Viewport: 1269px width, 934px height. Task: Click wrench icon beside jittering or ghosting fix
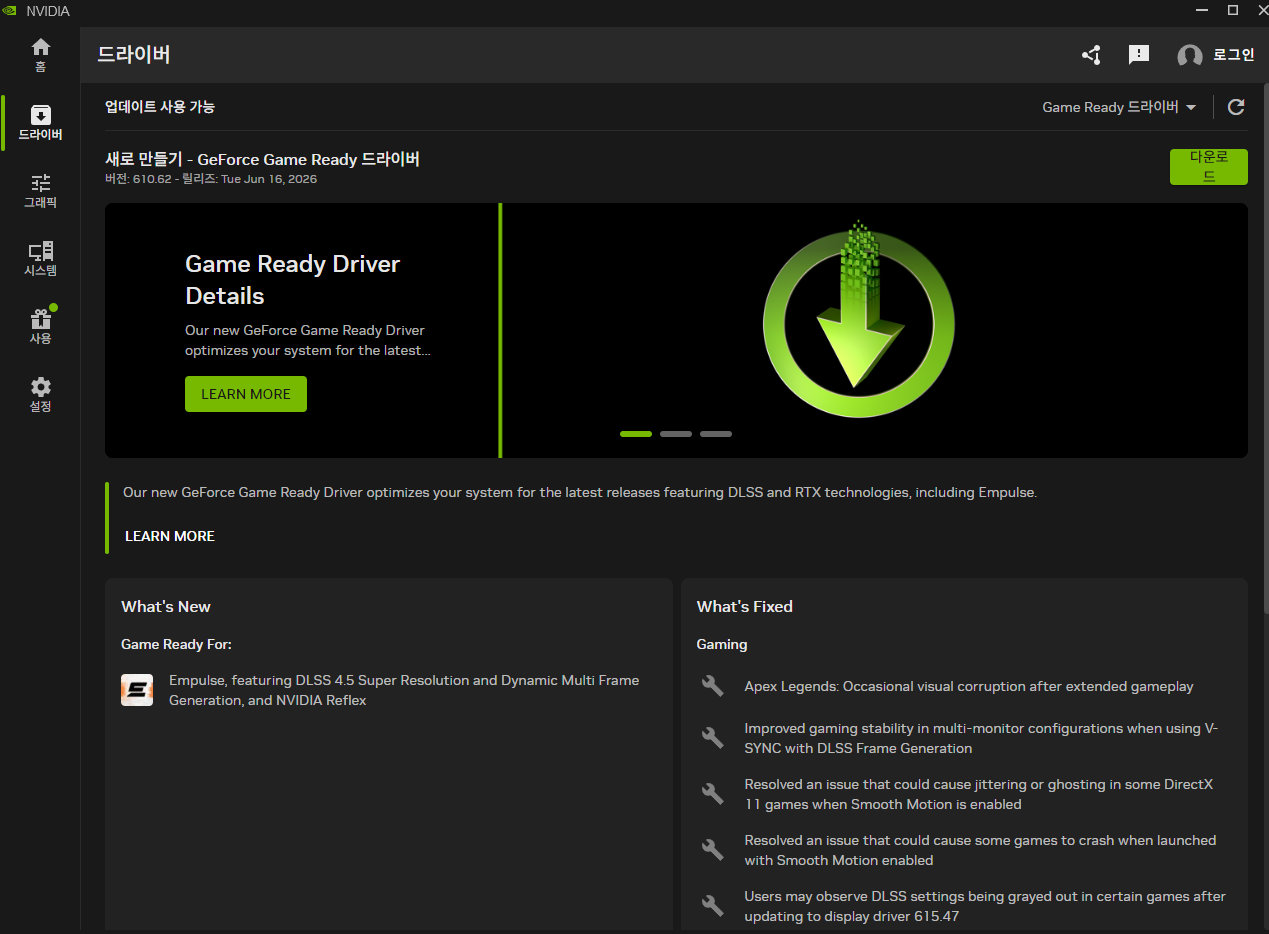coord(712,794)
